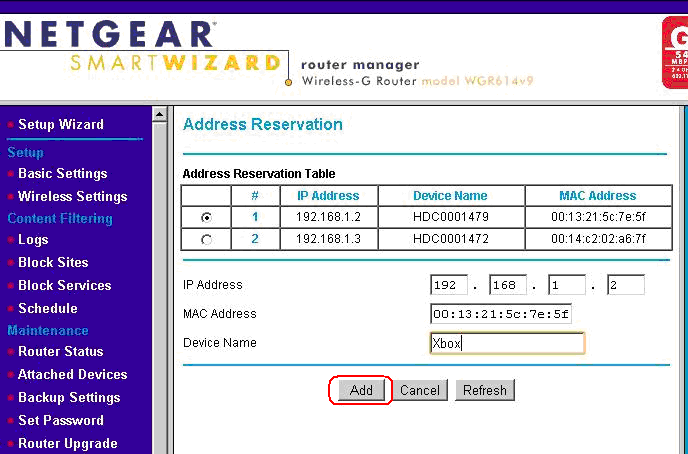
Task: Click the Add button
Action: (x=361, y=390)
